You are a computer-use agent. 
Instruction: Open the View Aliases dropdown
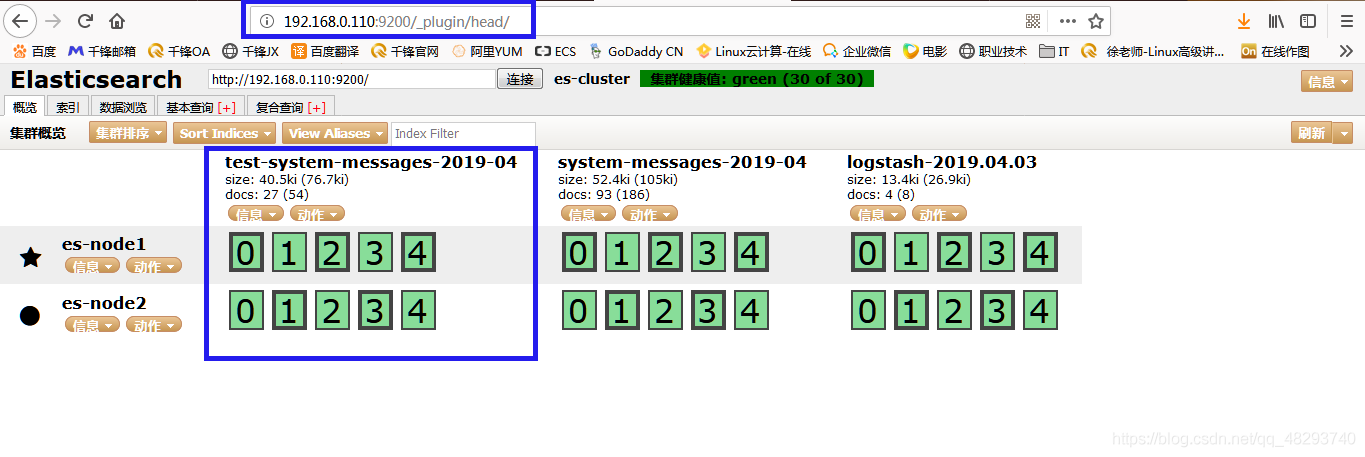335,133
